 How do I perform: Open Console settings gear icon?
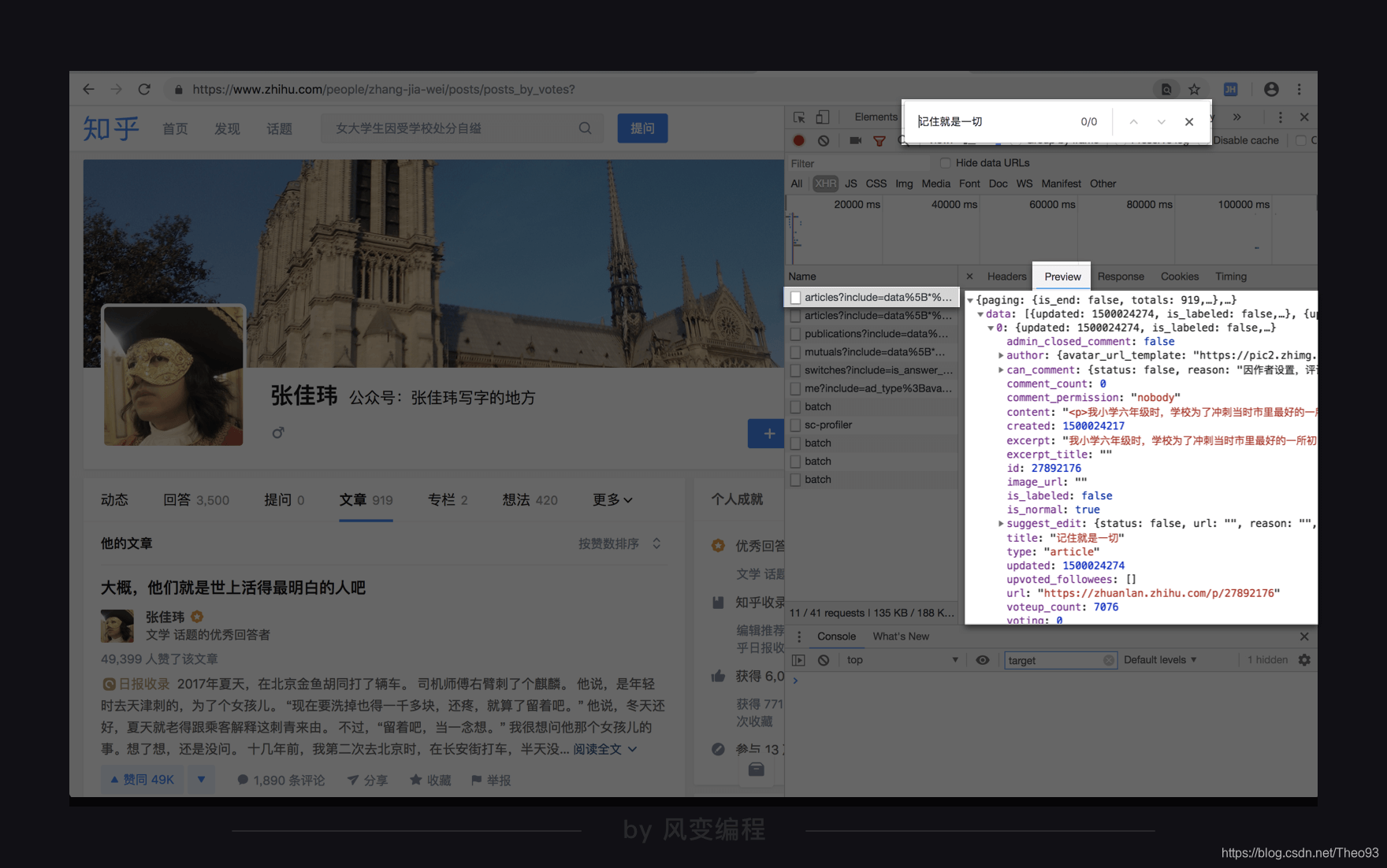click(x=1306, y=660)
